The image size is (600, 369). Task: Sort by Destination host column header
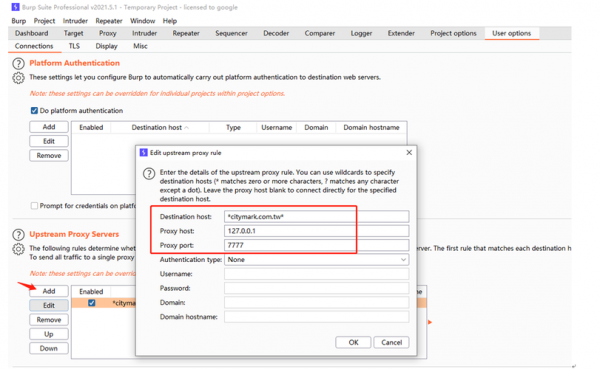pyautogui.click(x=160, y=127)
